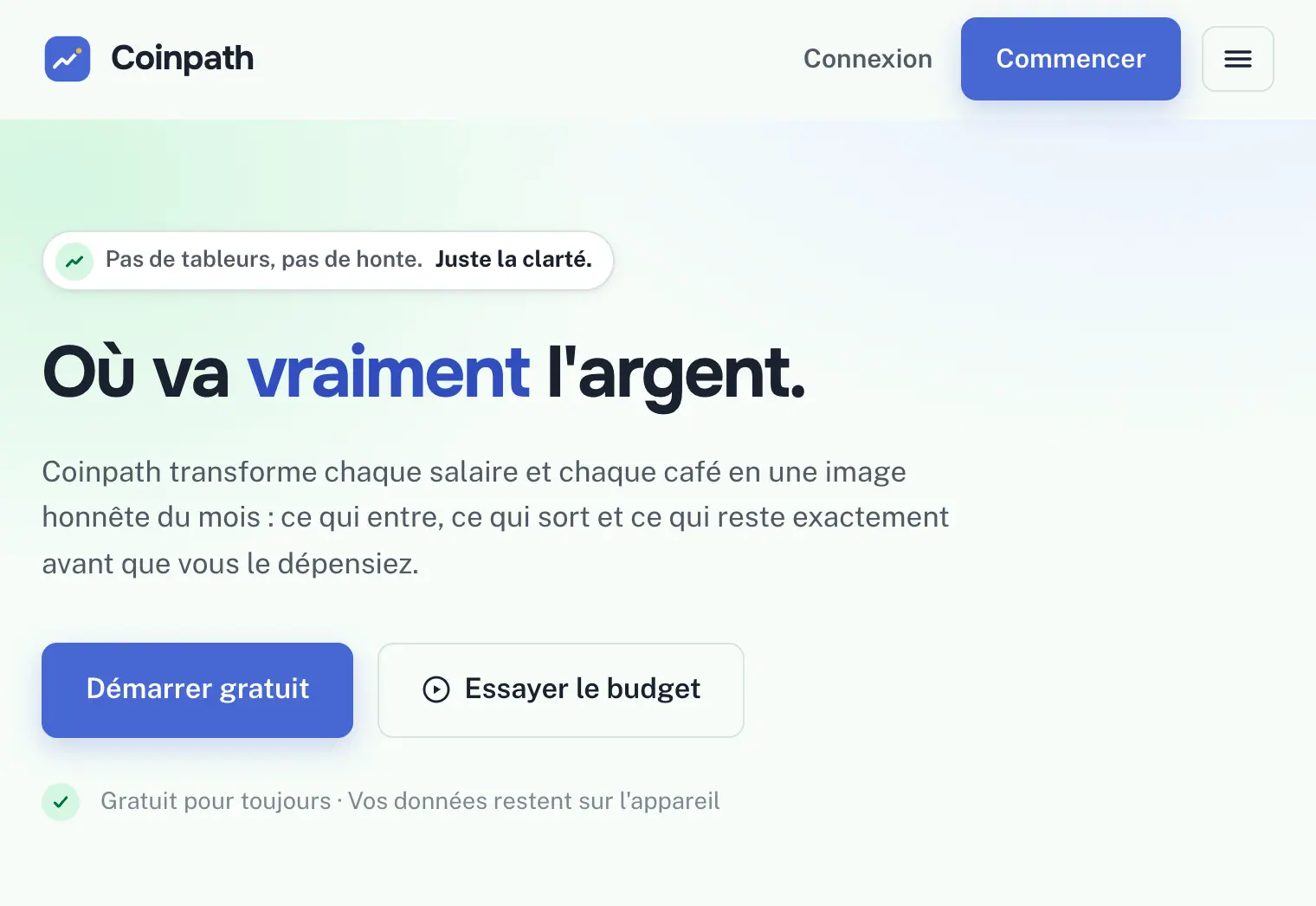Click the Coinpath brand name

click(x=183, y=59)
